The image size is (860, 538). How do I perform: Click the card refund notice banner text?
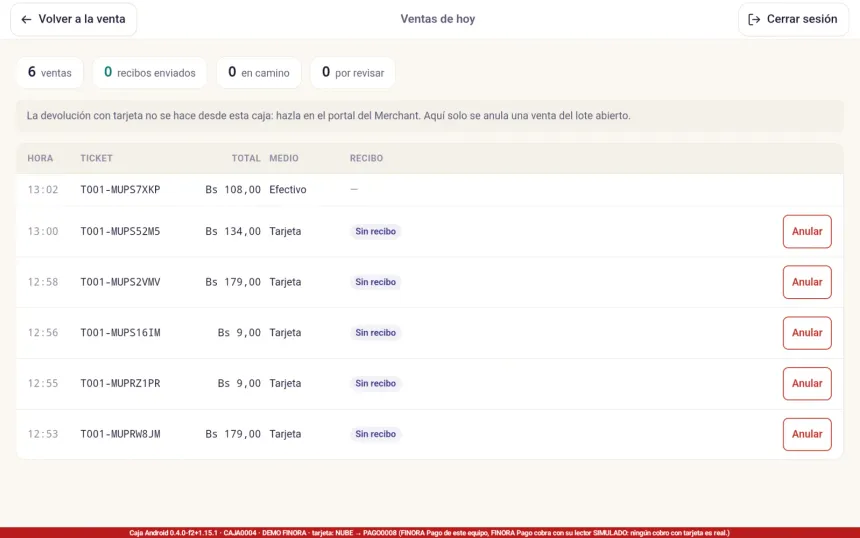click(329, 116)
